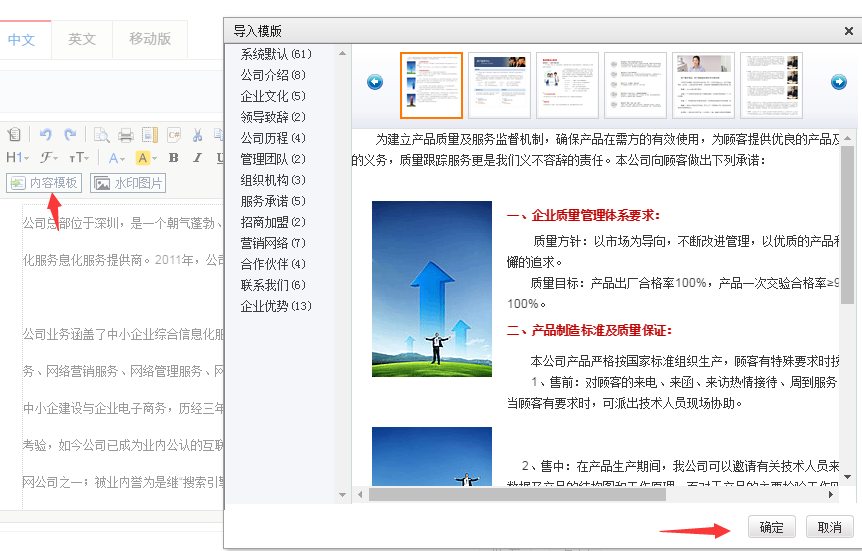Switch to the 中文 tab

pos(21,40)
